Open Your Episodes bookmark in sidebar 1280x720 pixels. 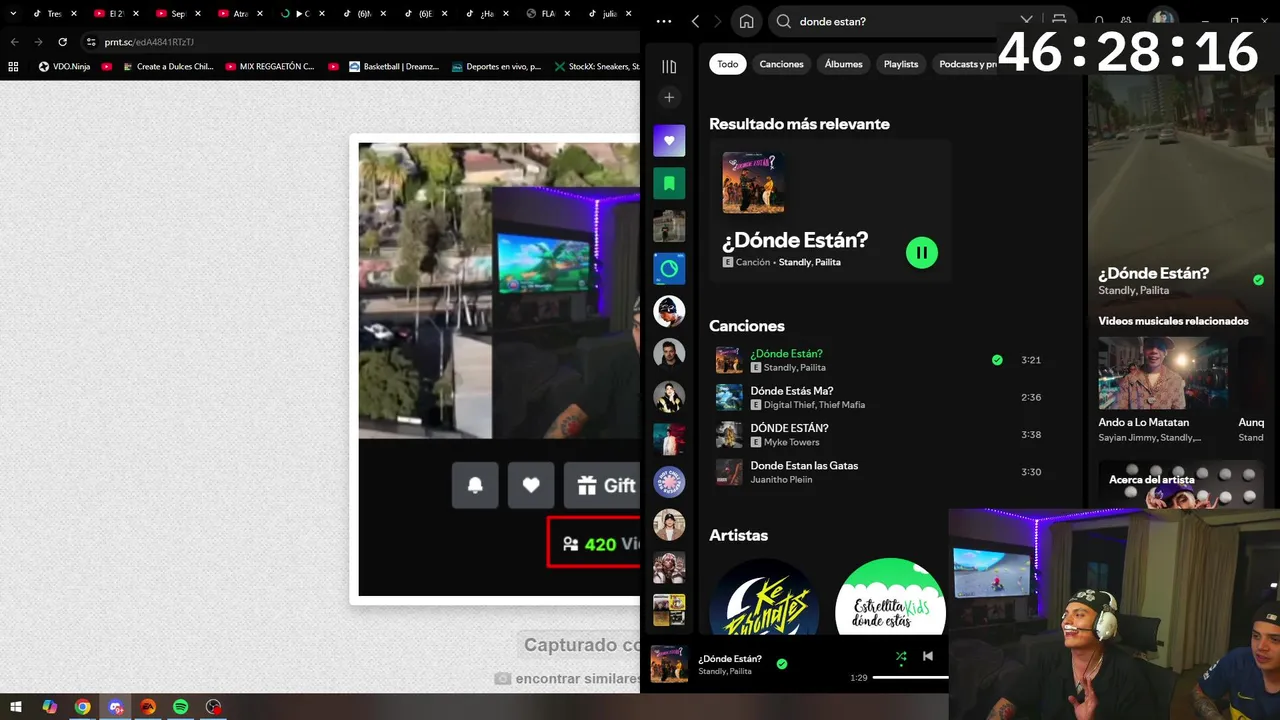click(x=669, y=184)
